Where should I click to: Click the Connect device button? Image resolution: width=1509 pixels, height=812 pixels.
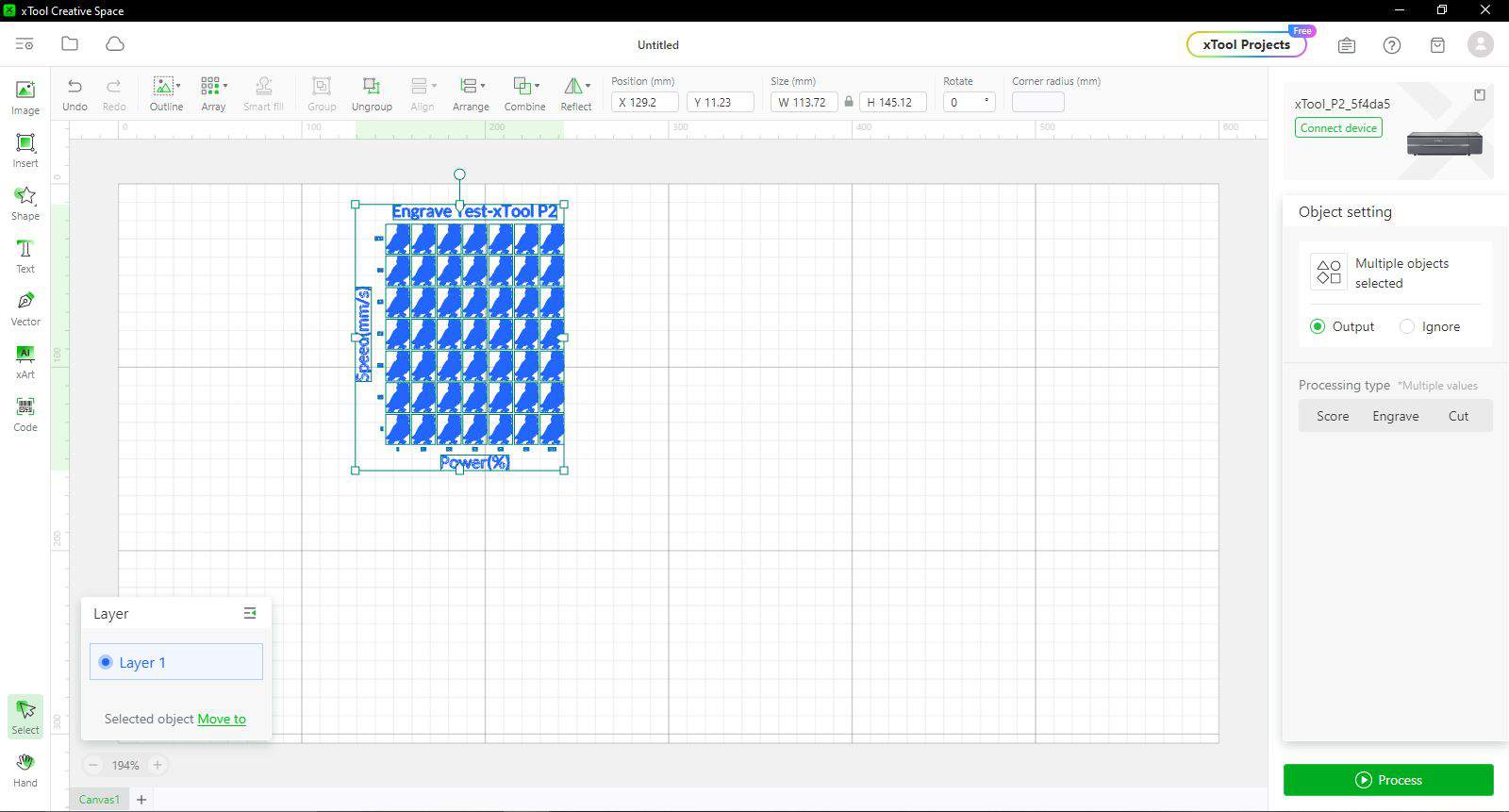[1338, 128]
